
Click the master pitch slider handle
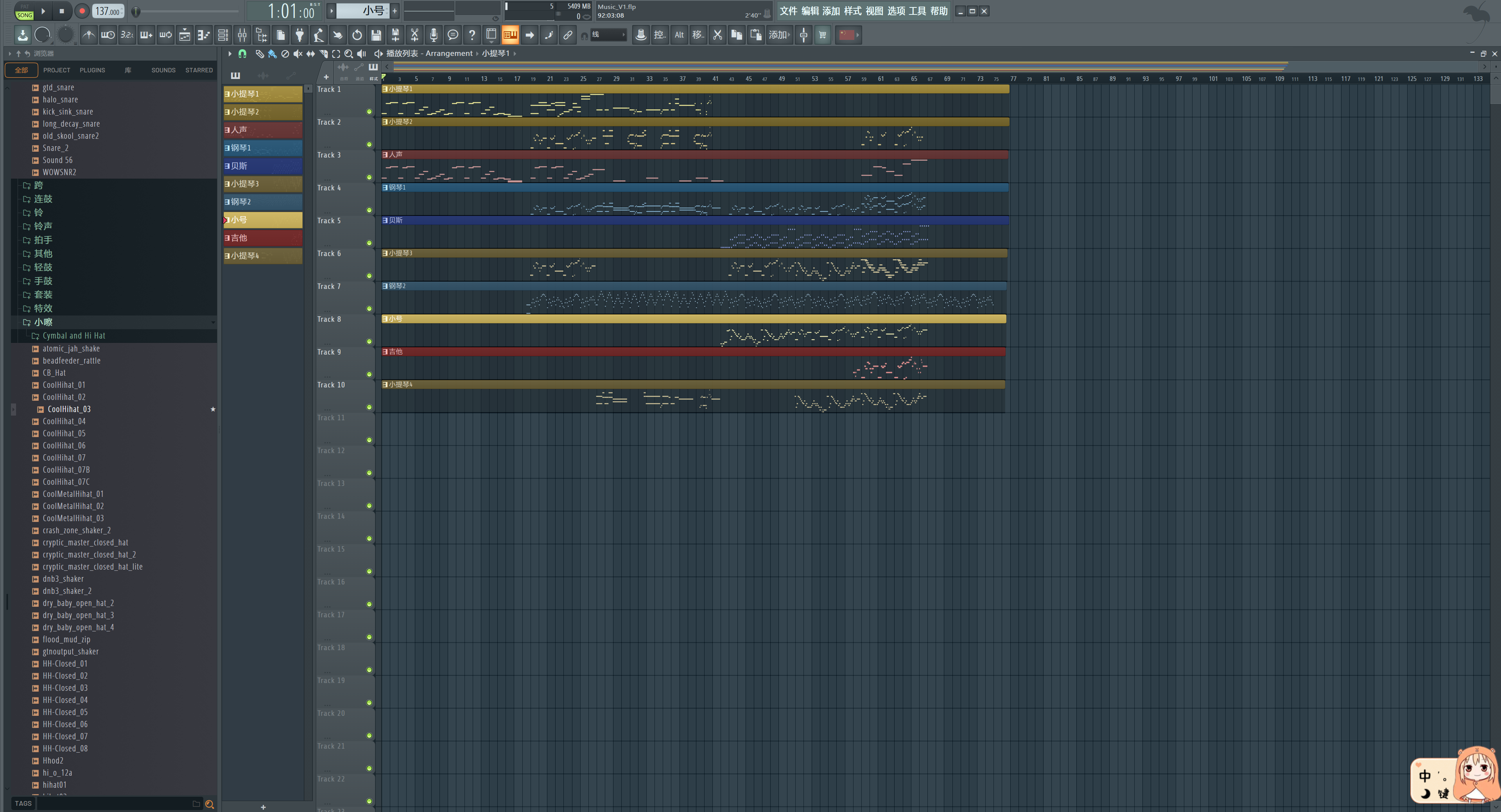pos(136,11)
